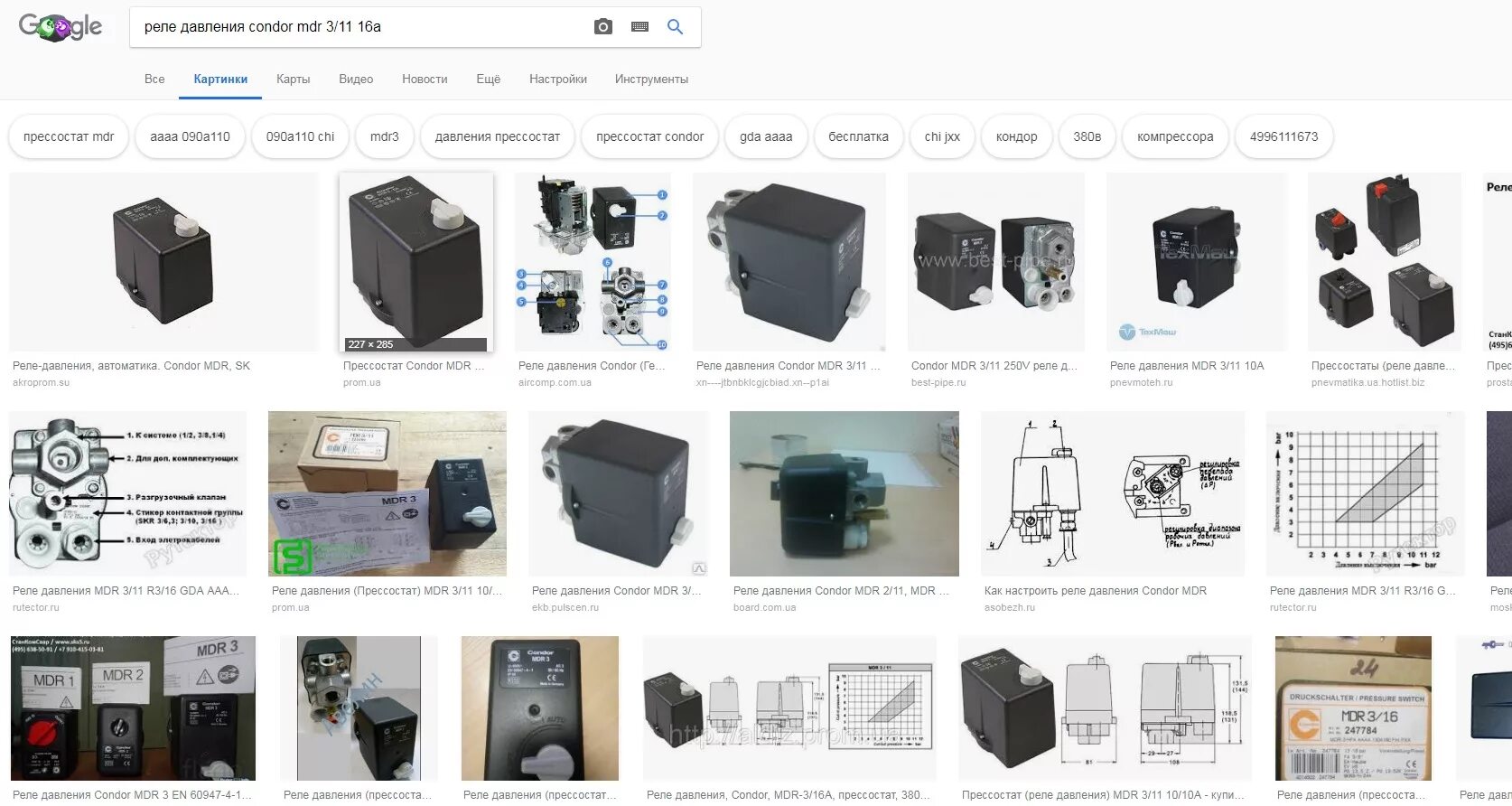Click the board.com.ua source text
The image size is (1512, 806).
(x=765, y=608)
